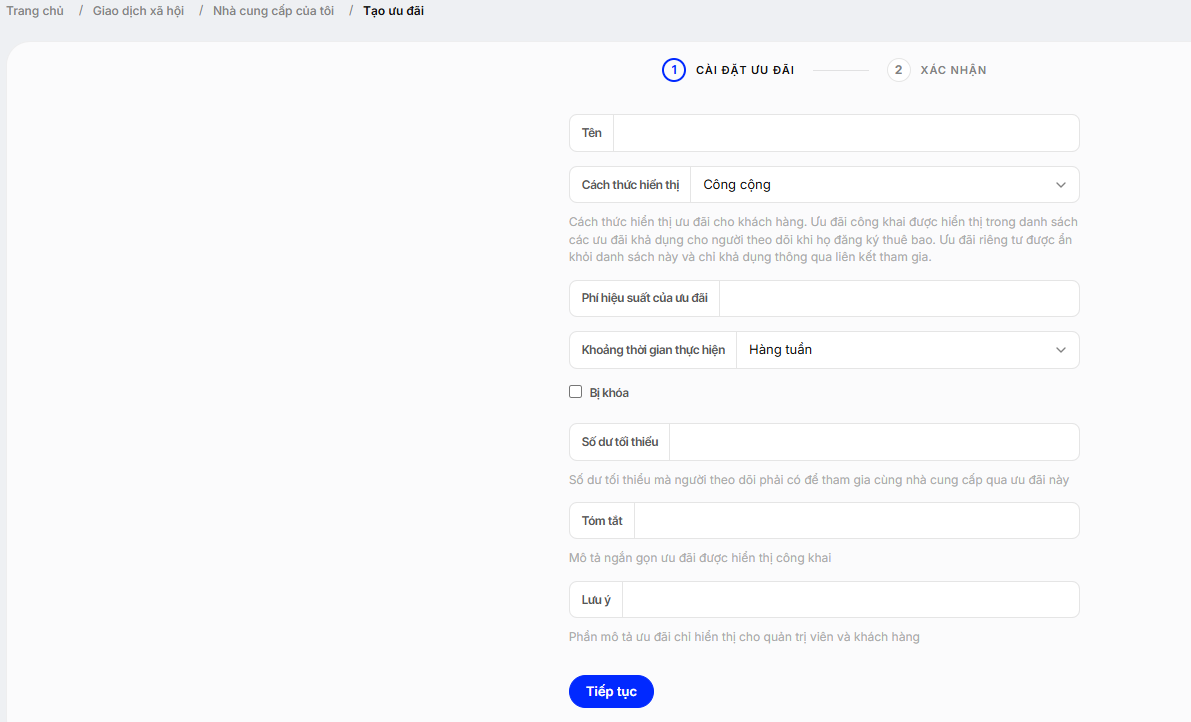Screen dimensions: 1191x722
Task: Click chevron arrow beside Hàng tuần
Action: coord(1060,350)
